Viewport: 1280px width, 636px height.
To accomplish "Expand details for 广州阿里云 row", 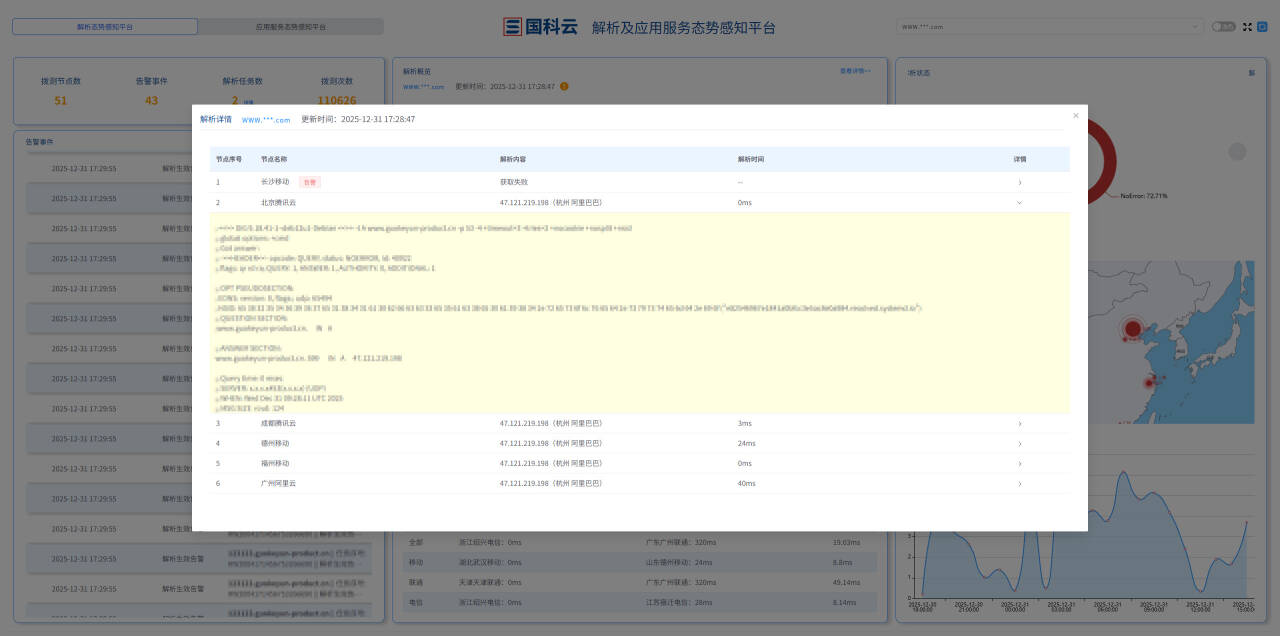I will (x=1019, y=484).
